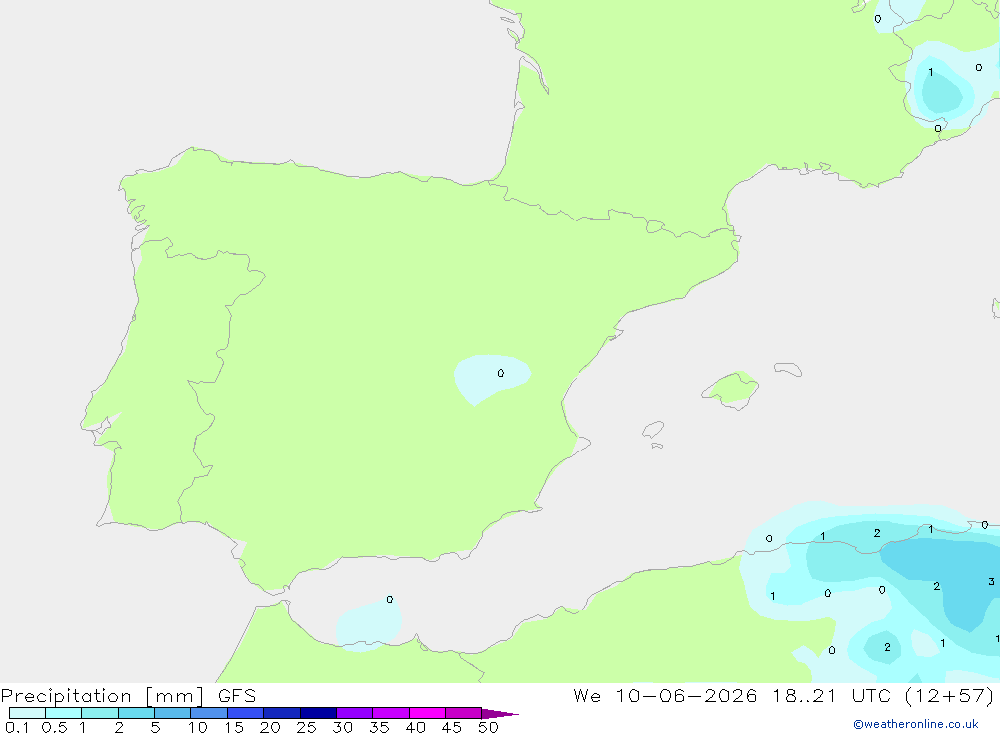Click the '0.1' legend scale label
1000x733 pixels.
(17, 727)
